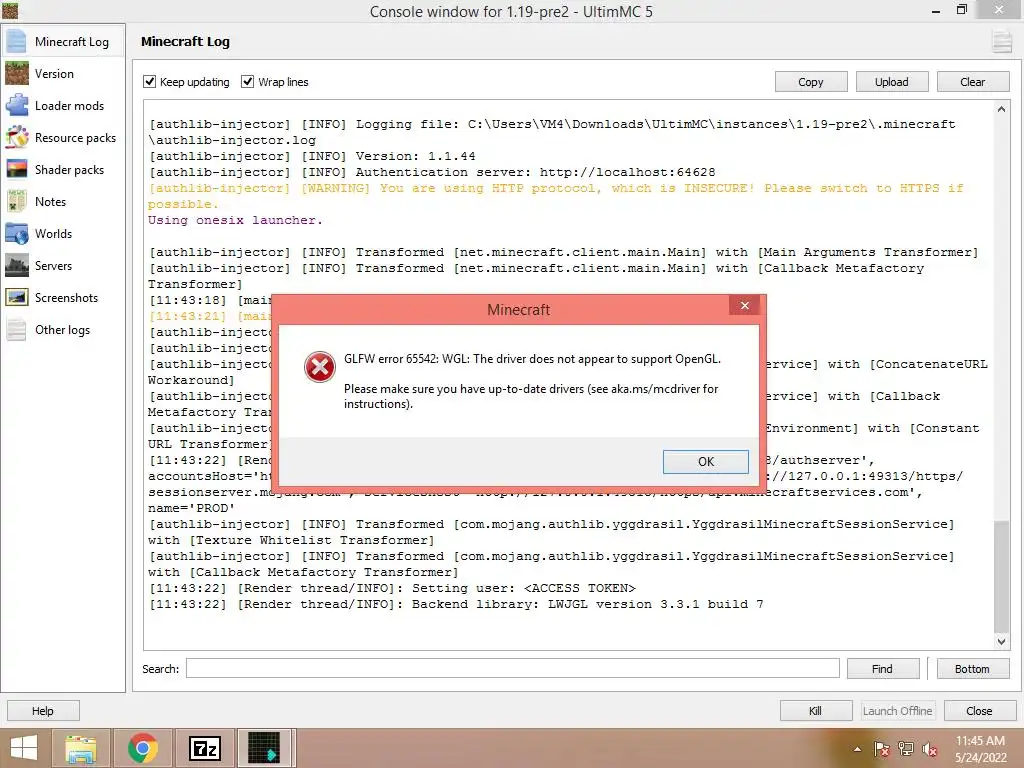This screenshot has width=1024, height=768.
Task: Click Clear log button
Action: (972, 82)
